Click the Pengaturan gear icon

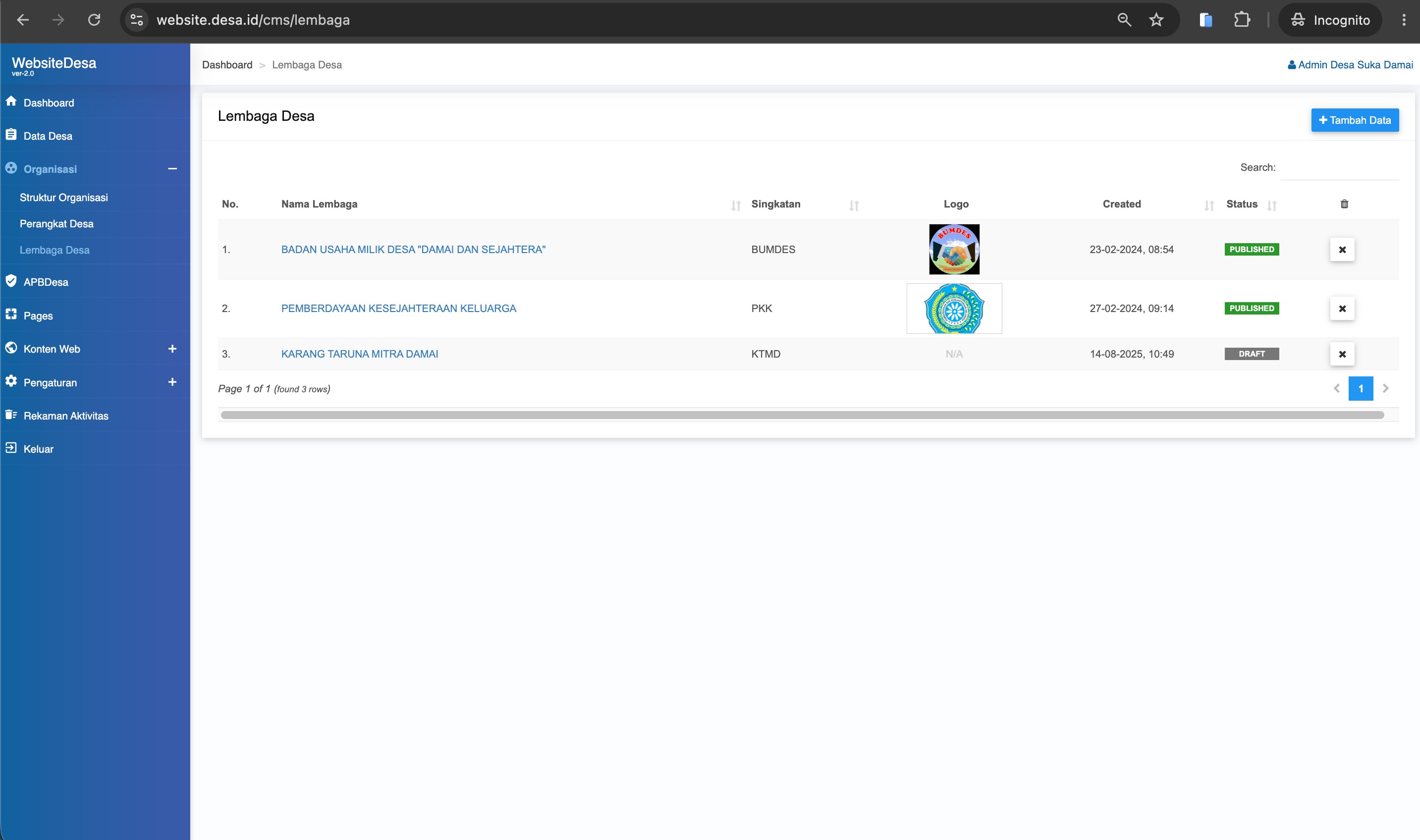pyautogui.click(x=11, y=381)
